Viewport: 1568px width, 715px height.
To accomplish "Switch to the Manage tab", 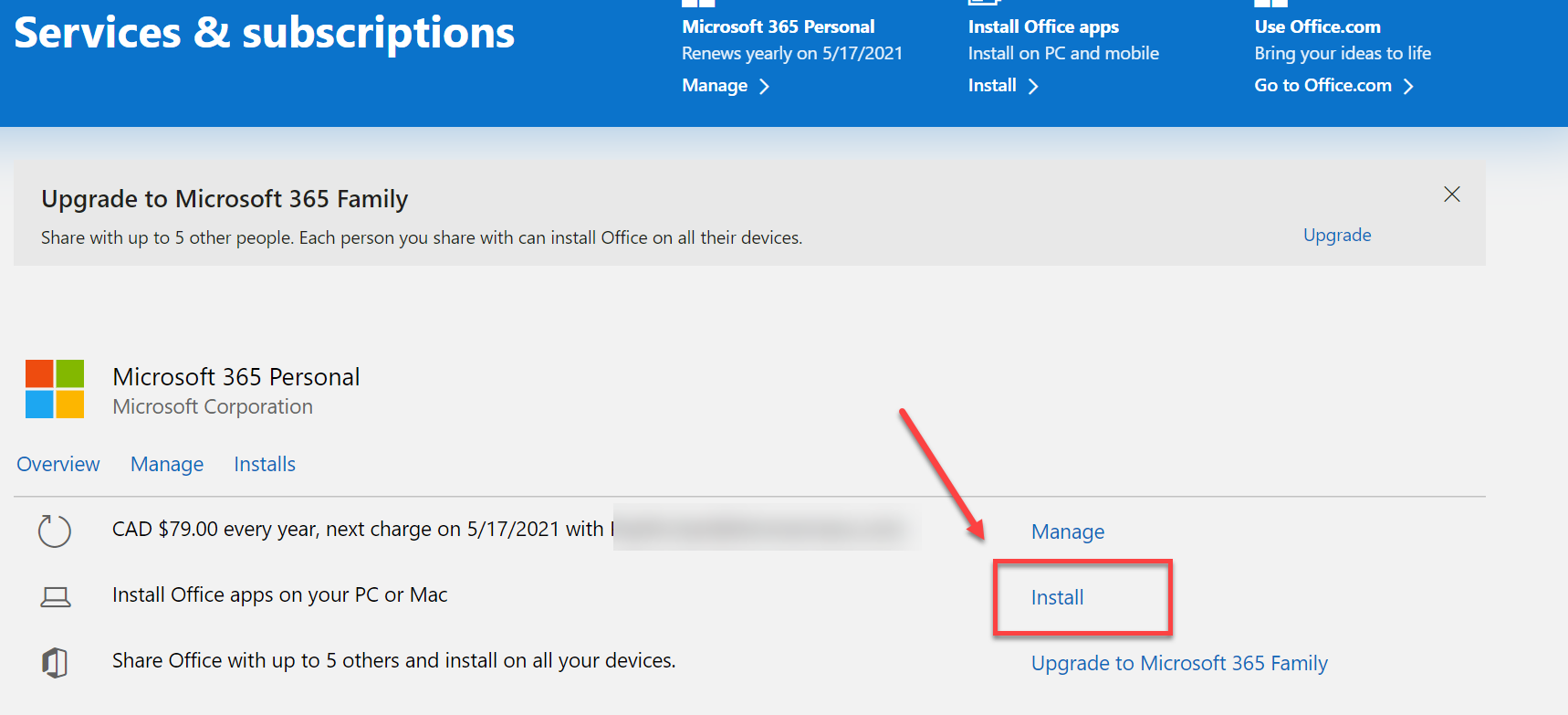I will coord(167,464).
